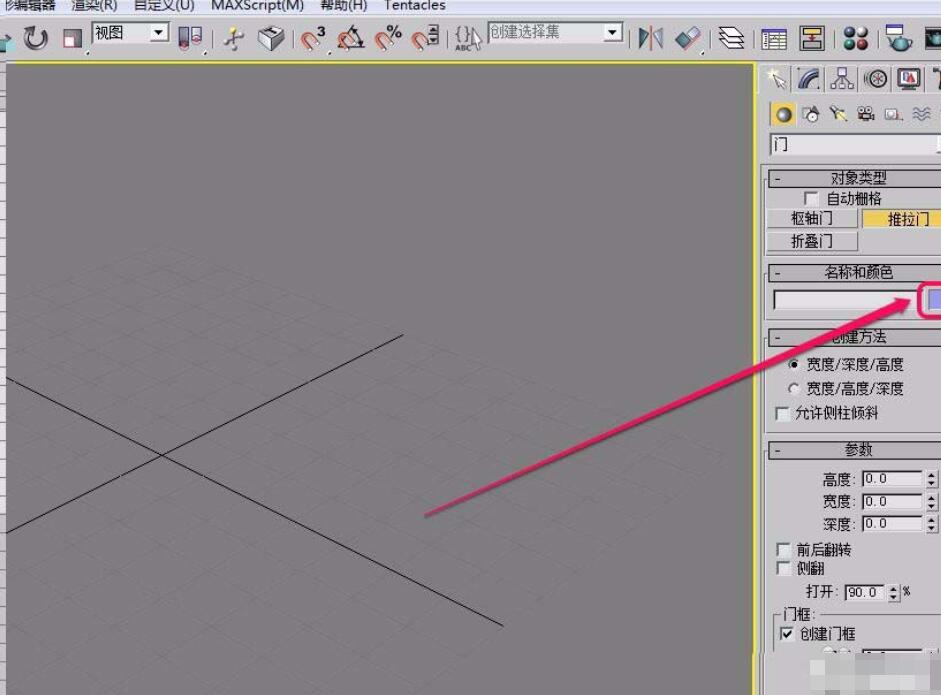Open the 创建选择集 dropdown
941x695 pixels.
(x=612, y=32)
